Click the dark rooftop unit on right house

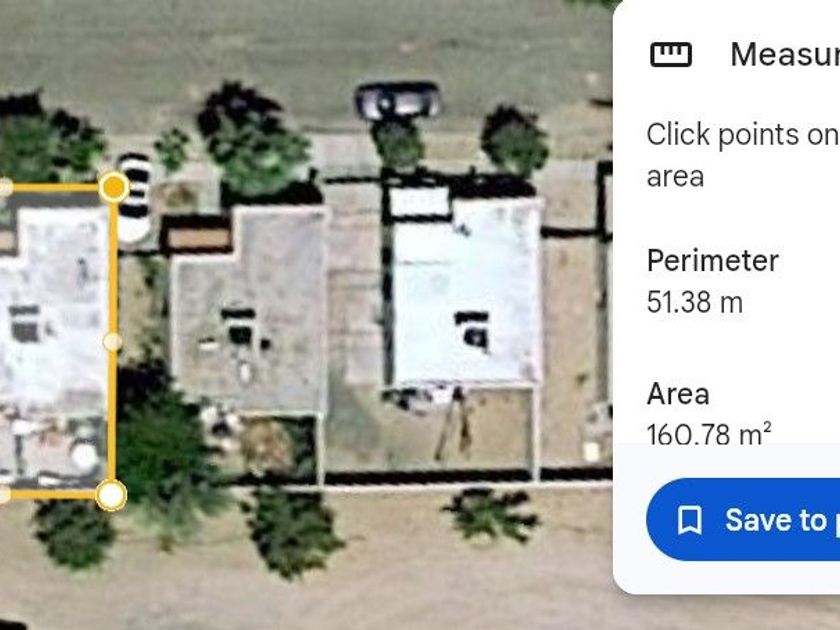[474, 331]
